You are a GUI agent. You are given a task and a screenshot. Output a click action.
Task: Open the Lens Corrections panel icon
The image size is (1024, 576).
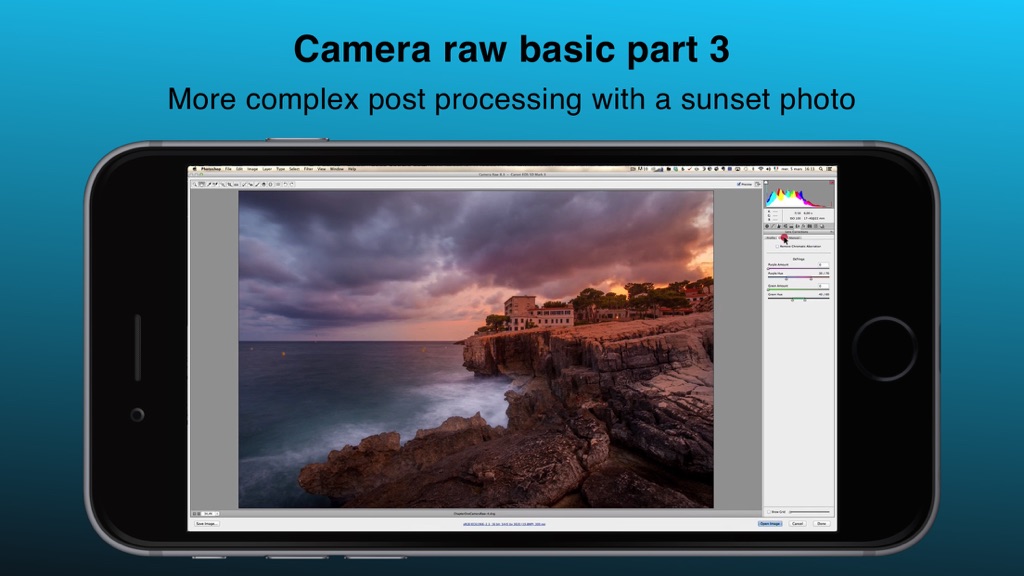(x=797, y=226)
